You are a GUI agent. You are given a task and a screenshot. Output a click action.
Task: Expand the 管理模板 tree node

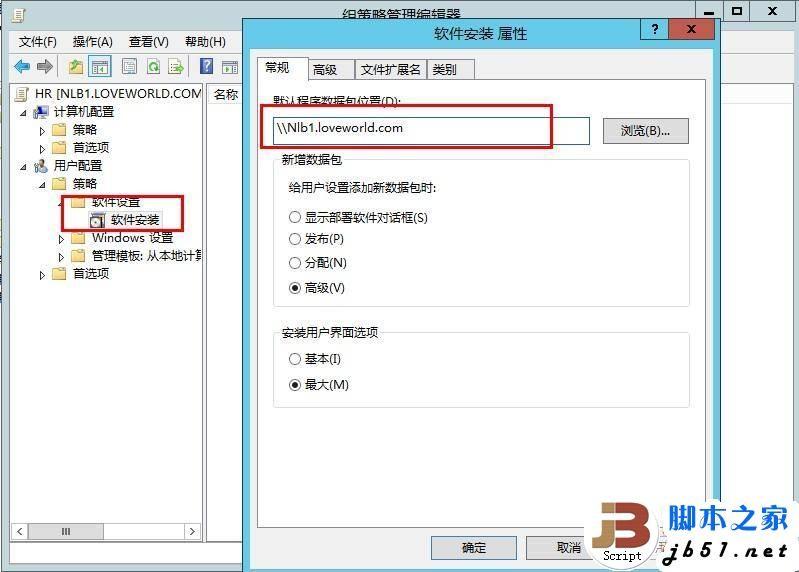coord(61,257)
